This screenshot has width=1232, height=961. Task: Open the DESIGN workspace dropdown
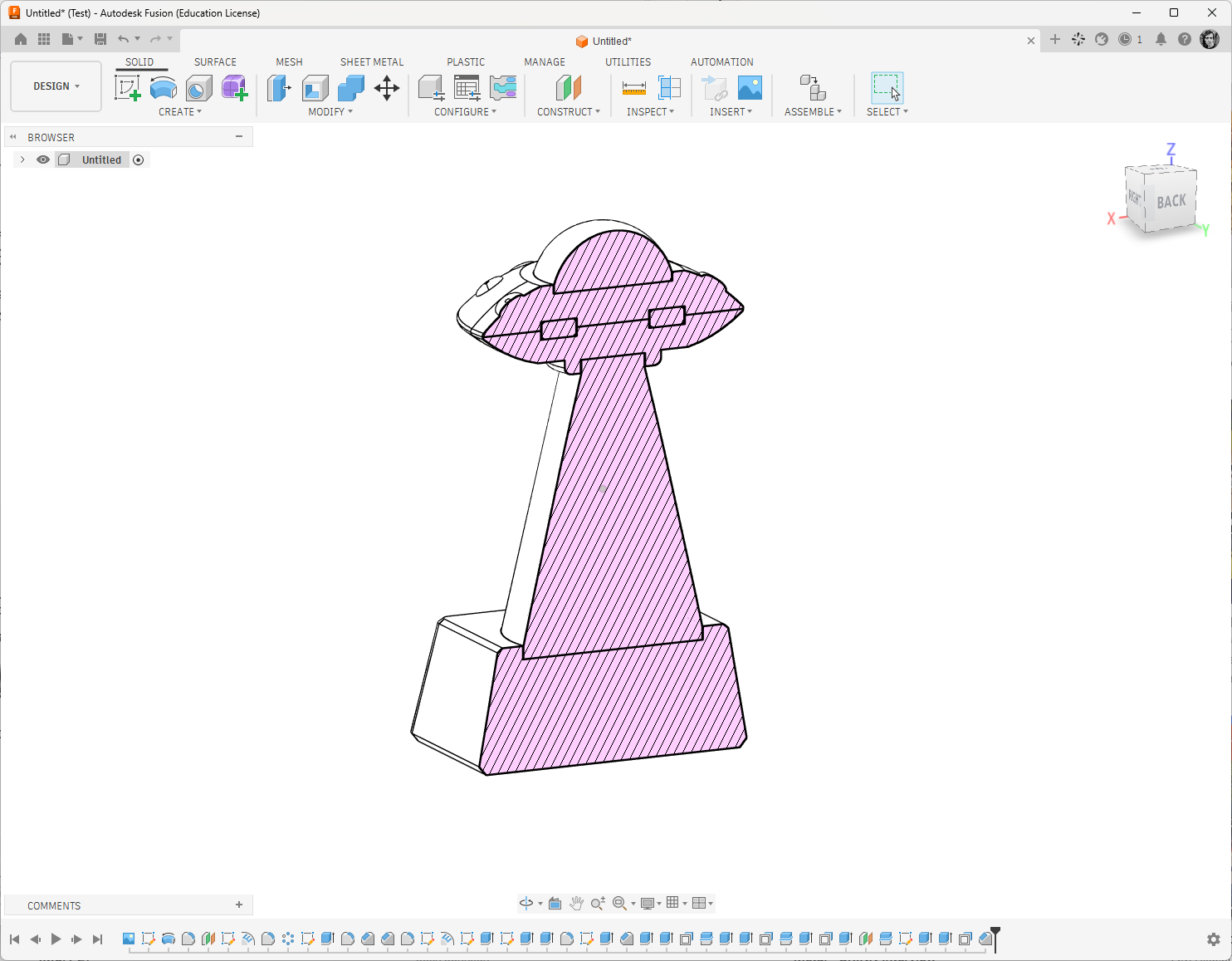[56, 86]
